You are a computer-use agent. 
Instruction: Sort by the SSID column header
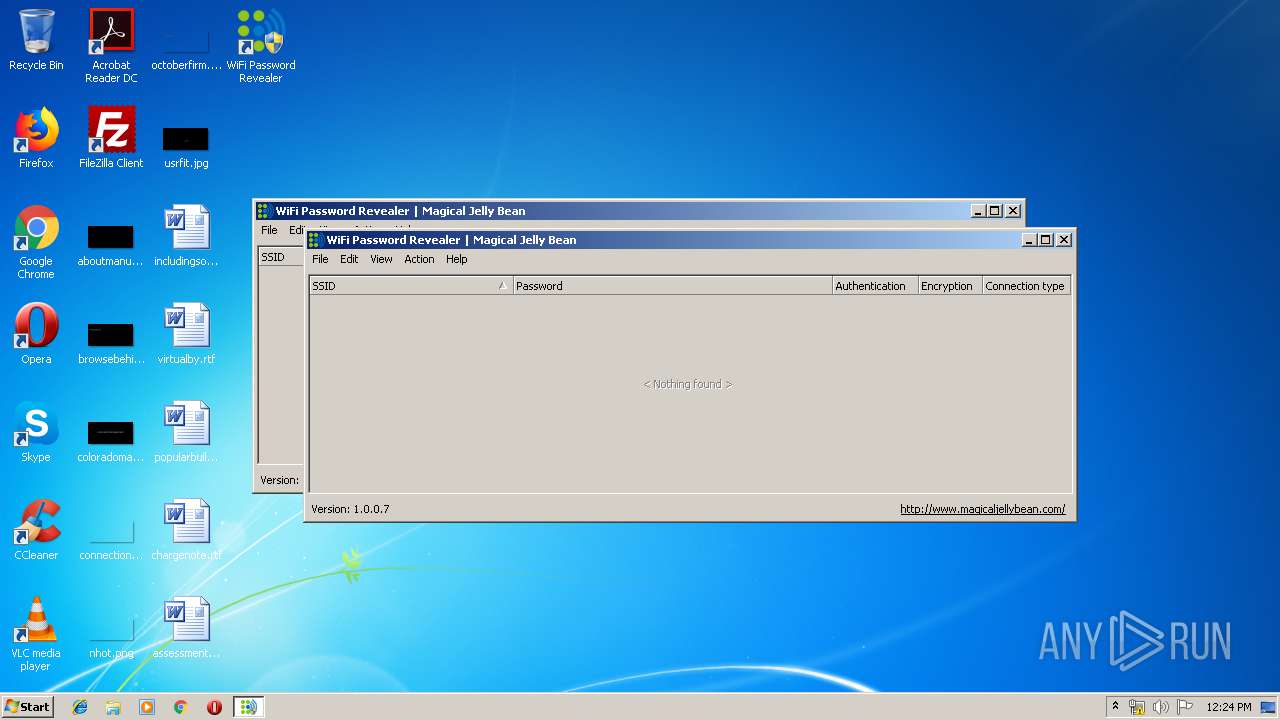click(x=411, y=286)
